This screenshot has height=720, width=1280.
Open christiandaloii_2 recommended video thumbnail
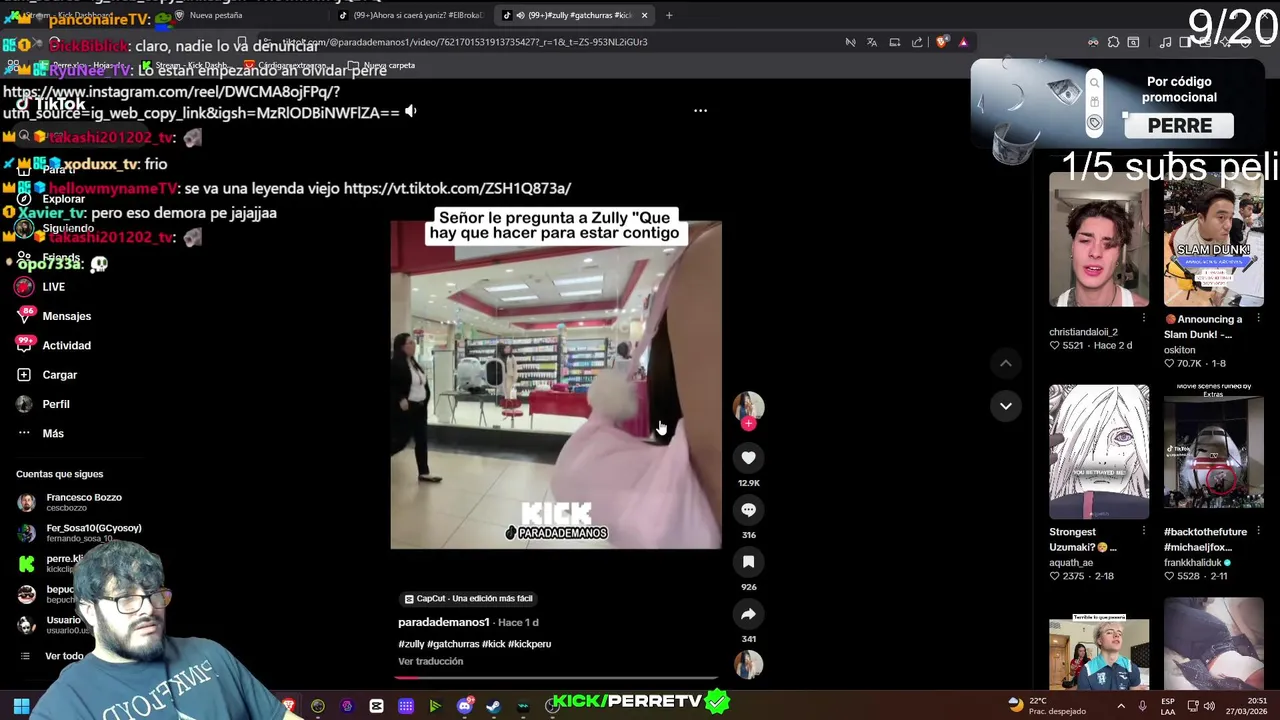(1099, 240)
